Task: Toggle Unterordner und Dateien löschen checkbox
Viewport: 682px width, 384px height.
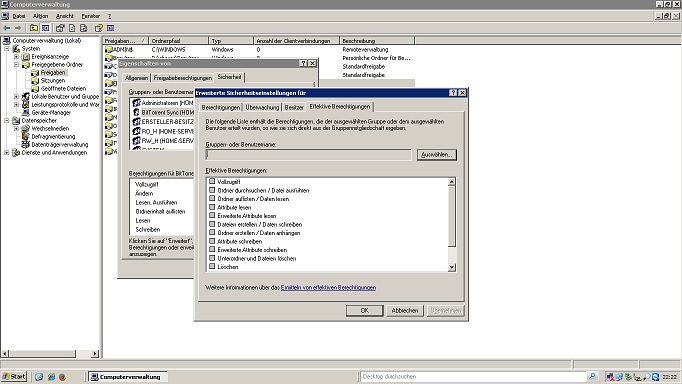Action: click(212, 258)
